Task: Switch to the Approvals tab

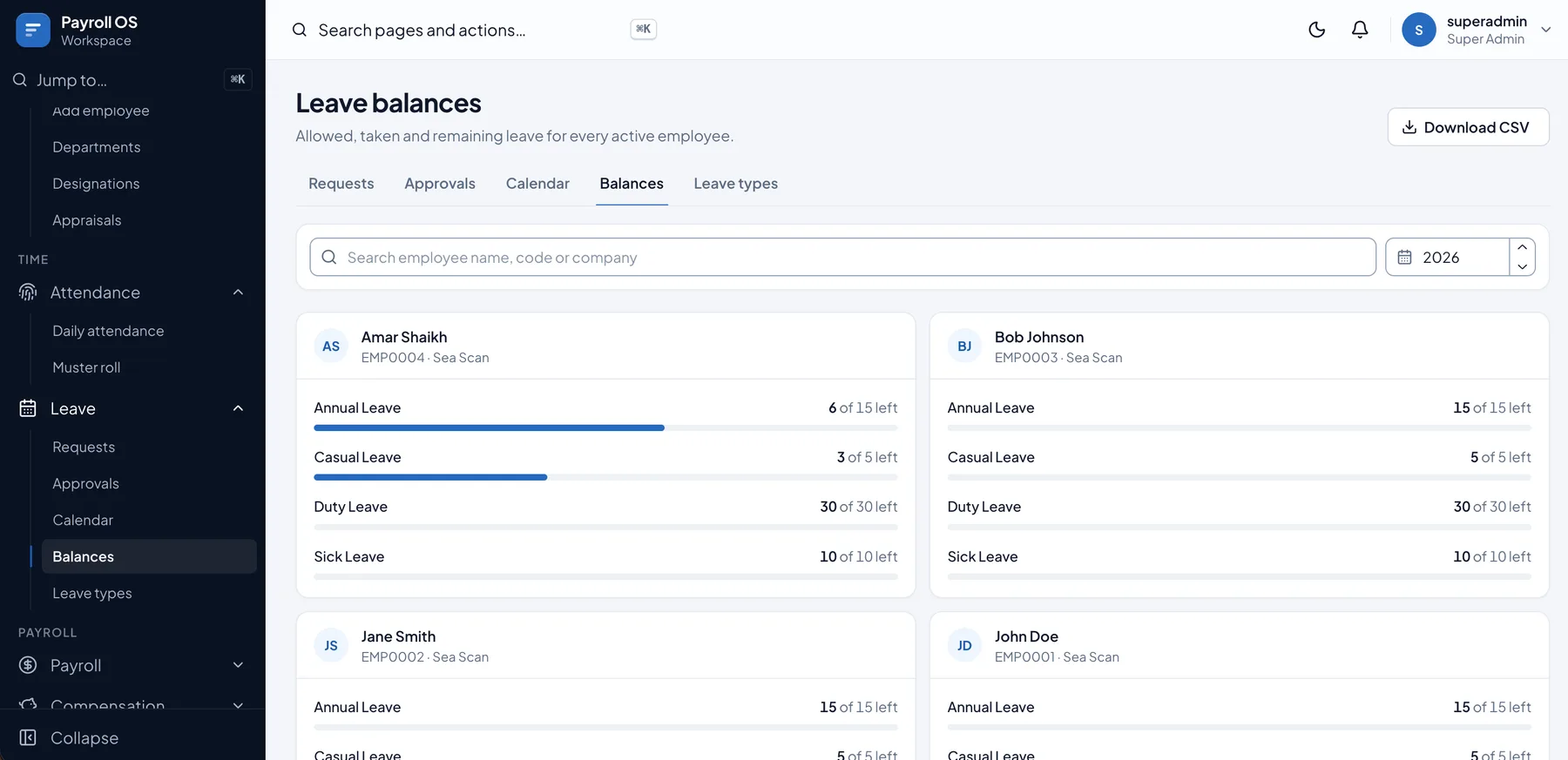Action: point(440,184)
